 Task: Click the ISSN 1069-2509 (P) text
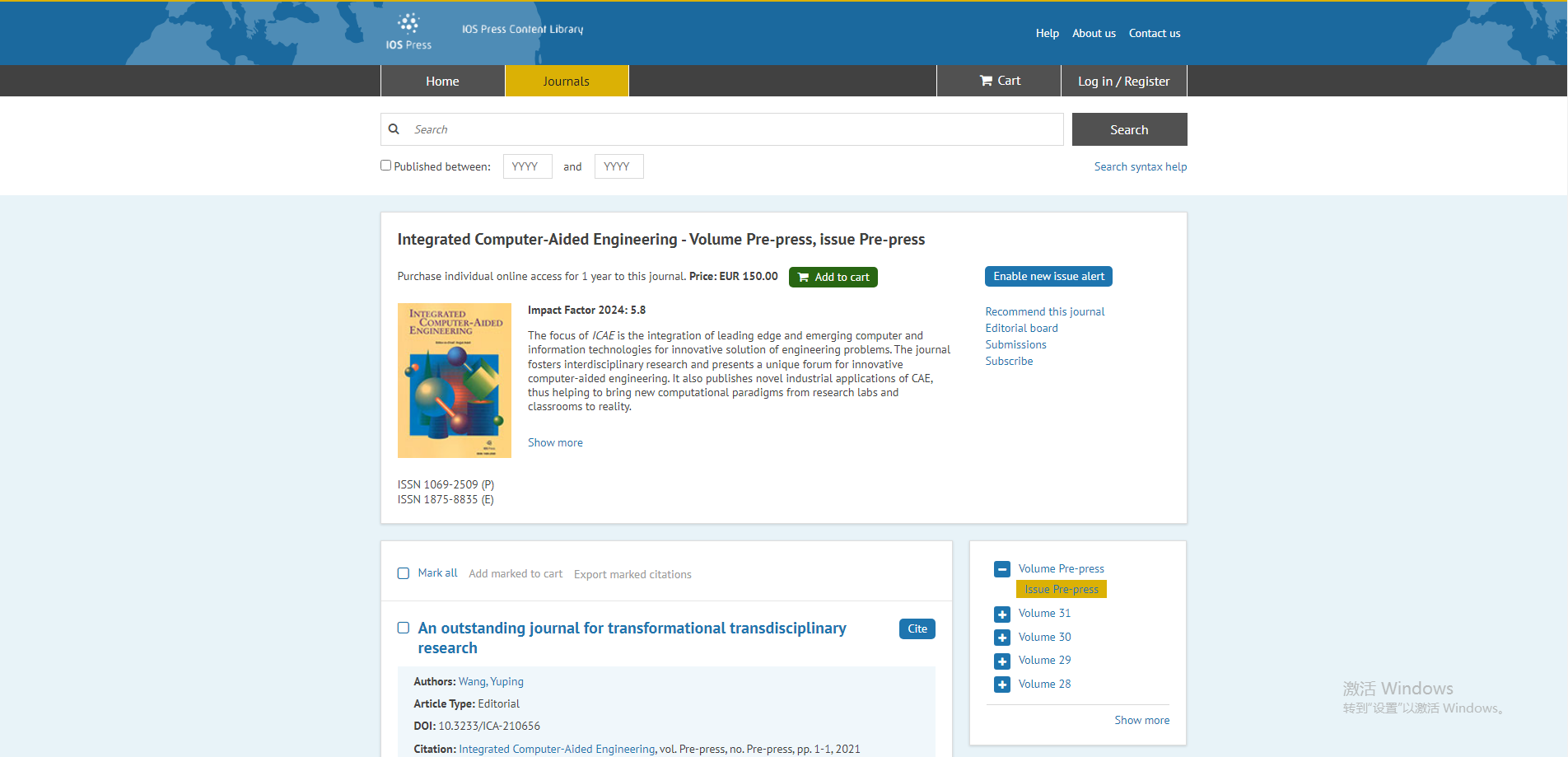tap(446, 484)
